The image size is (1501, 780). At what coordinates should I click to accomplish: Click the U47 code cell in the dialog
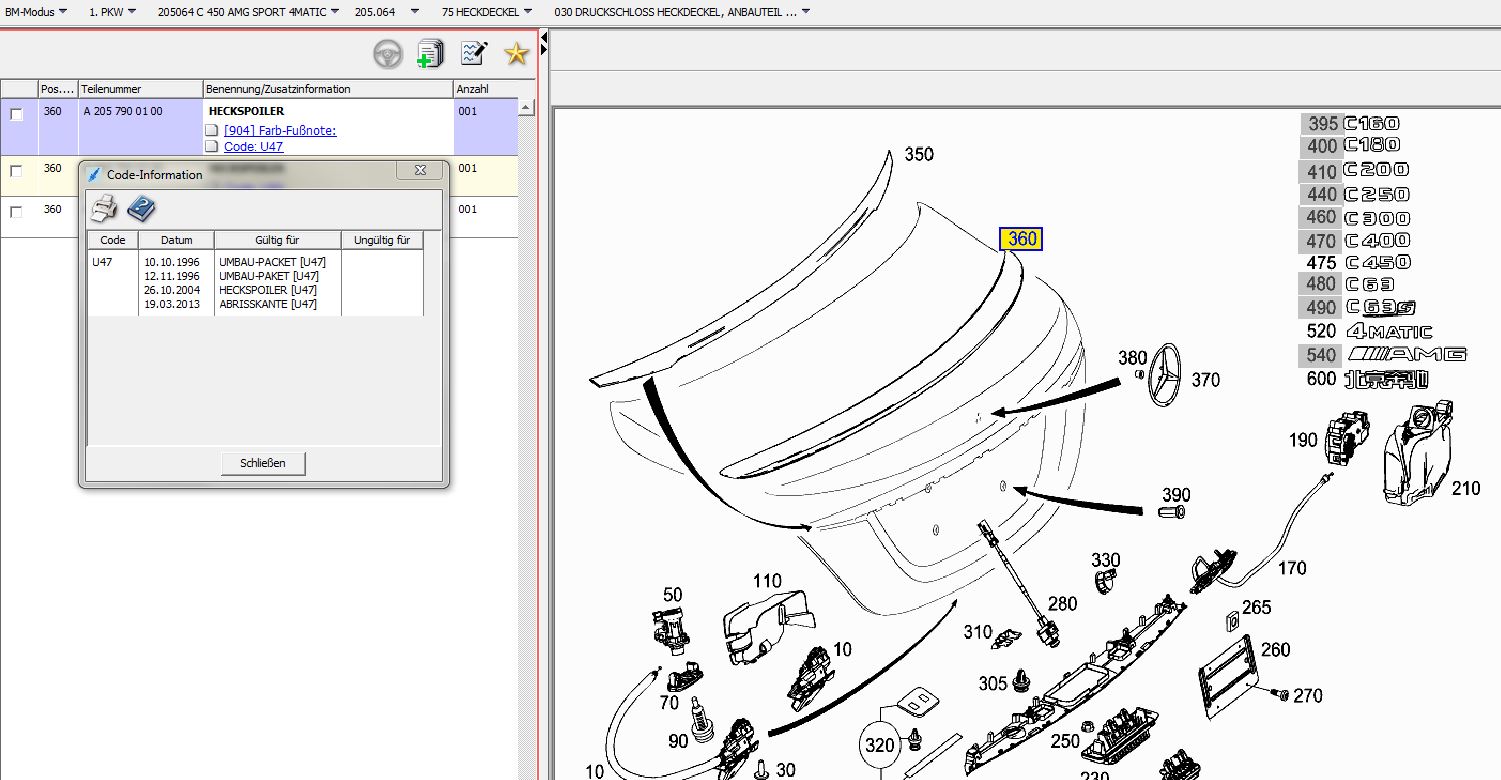102,262
